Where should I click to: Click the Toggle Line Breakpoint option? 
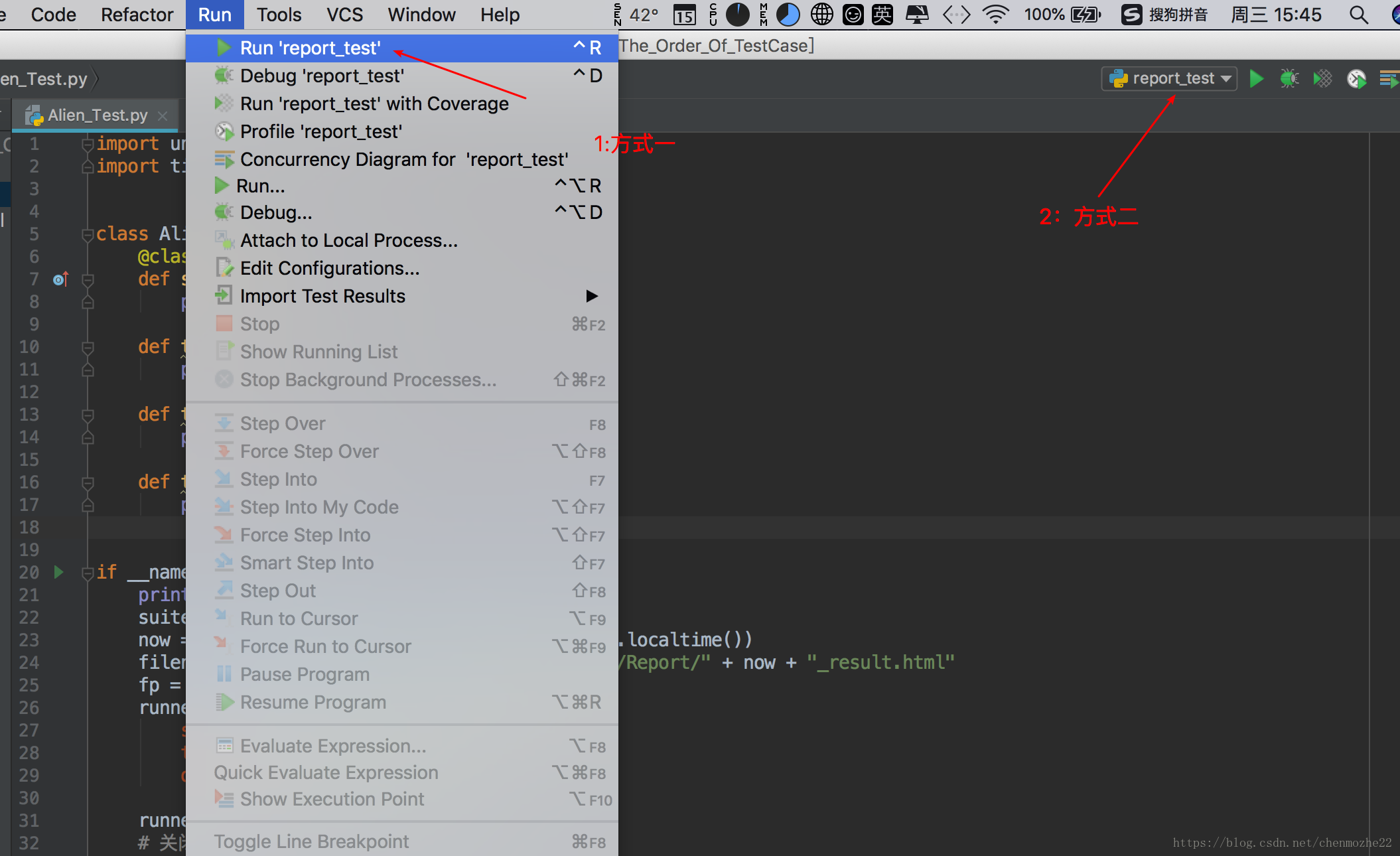[x=335, y=842]
